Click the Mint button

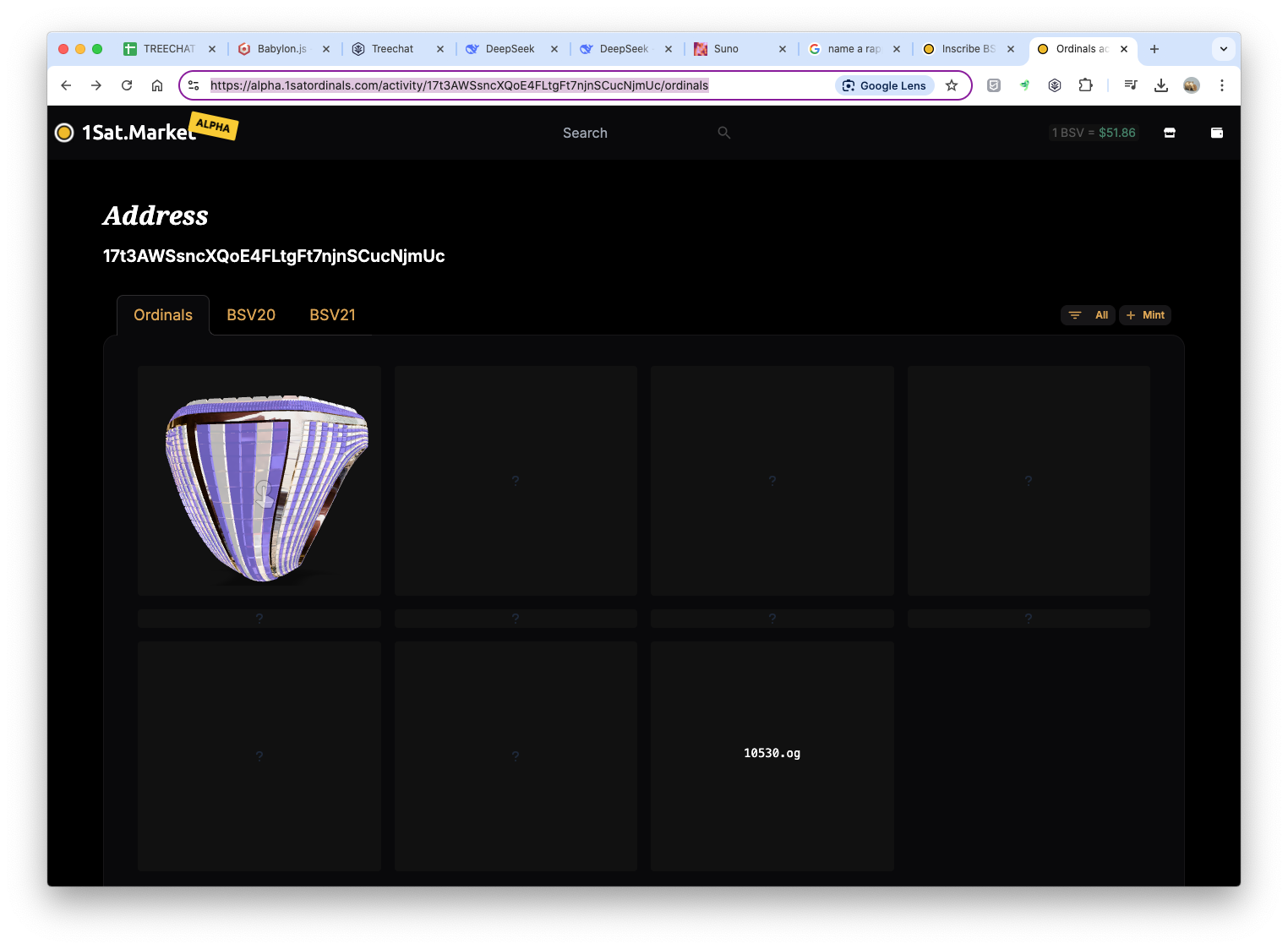point(1145,315)
